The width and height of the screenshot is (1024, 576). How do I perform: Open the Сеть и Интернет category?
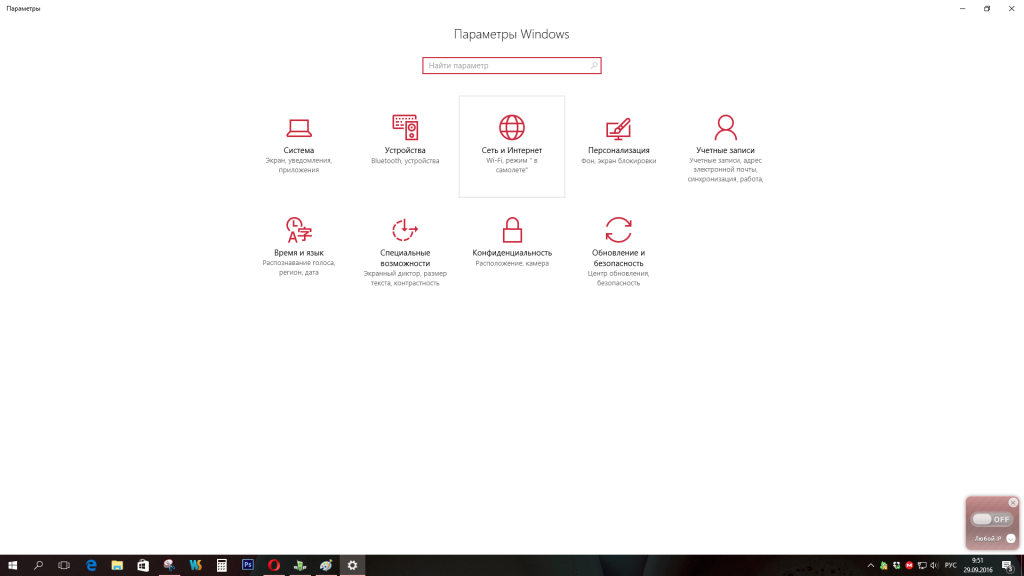click(512, 146)
